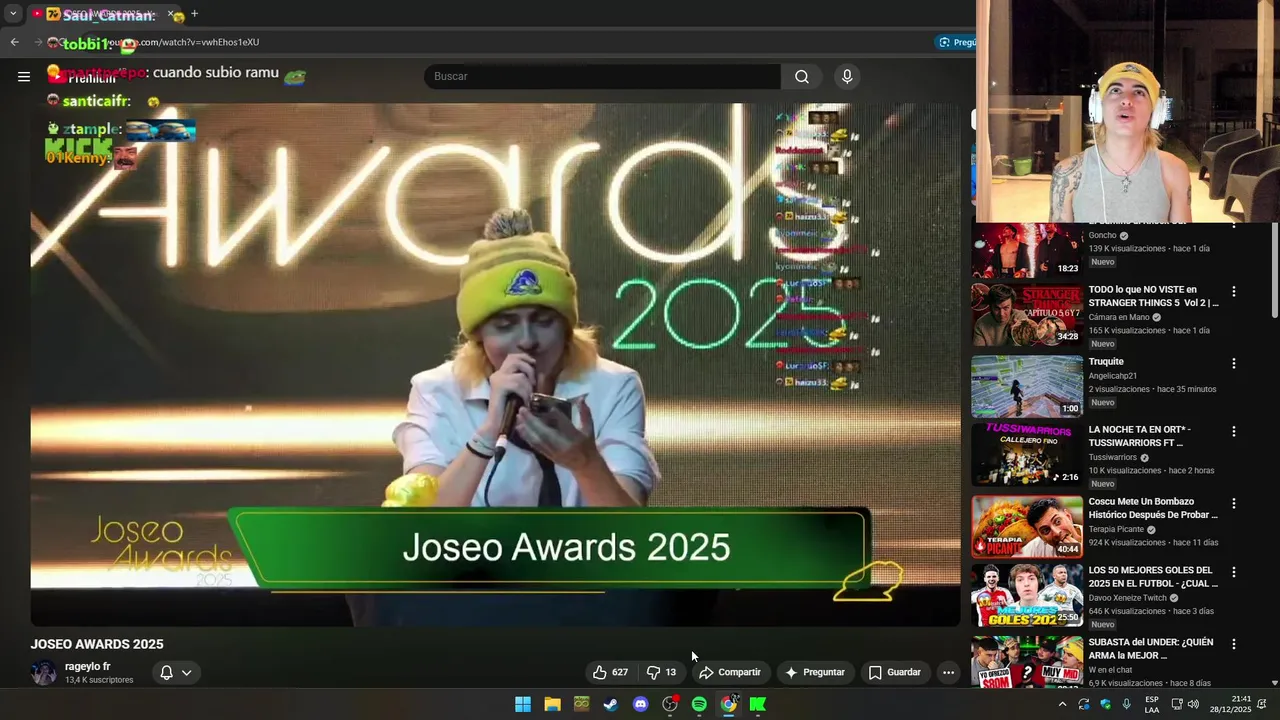Open volume control in system tray

pos(1193,704)
